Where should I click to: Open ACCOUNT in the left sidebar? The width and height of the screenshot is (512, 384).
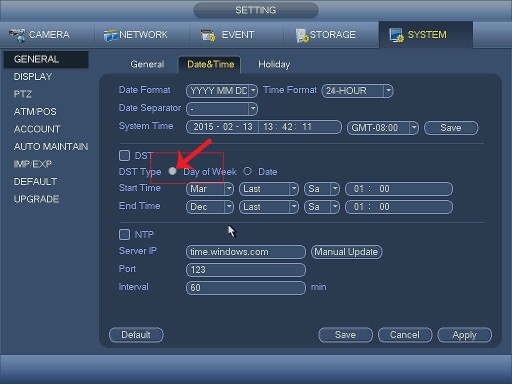37,129
